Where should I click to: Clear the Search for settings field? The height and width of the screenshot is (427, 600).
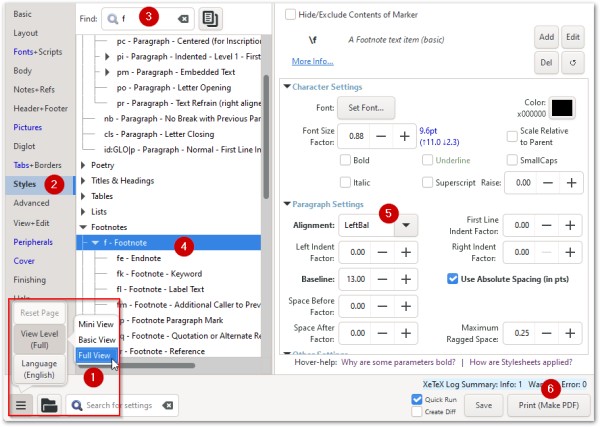pyautogui.click(x=168, y=405)
